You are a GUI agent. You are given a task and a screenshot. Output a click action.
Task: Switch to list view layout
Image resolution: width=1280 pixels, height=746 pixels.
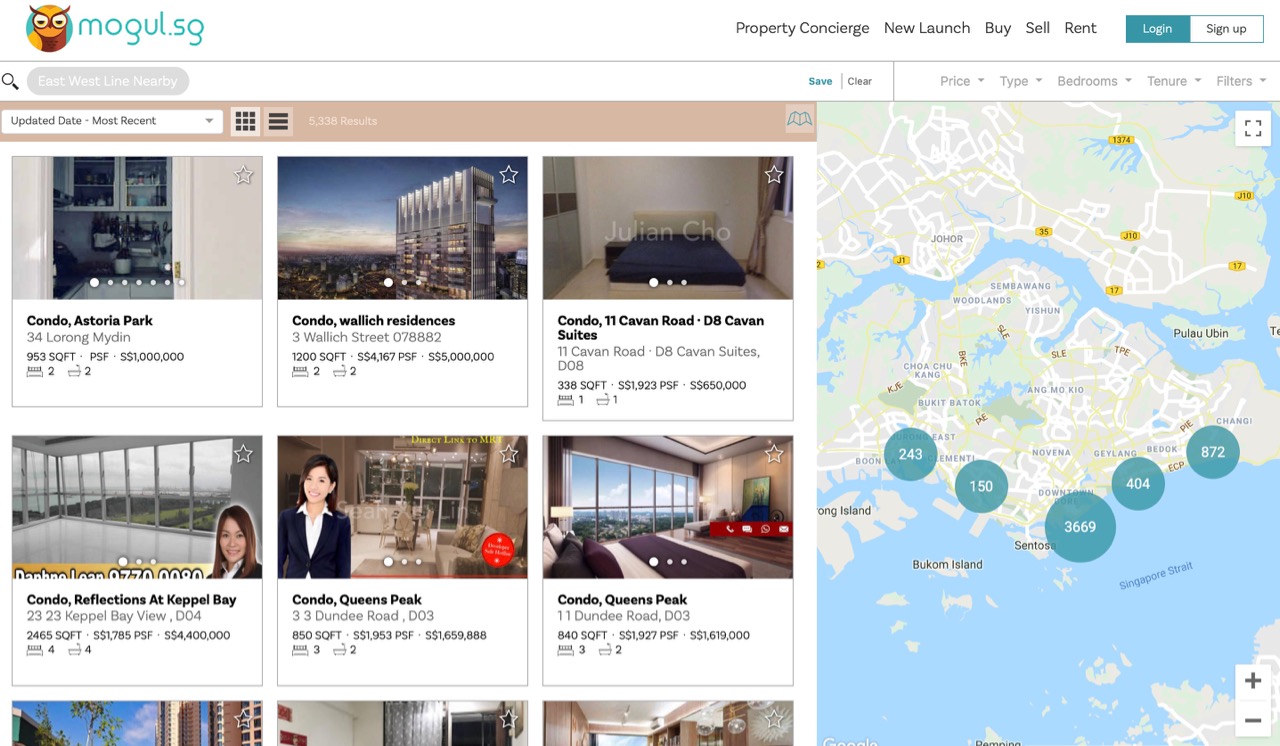coord(278,121)
